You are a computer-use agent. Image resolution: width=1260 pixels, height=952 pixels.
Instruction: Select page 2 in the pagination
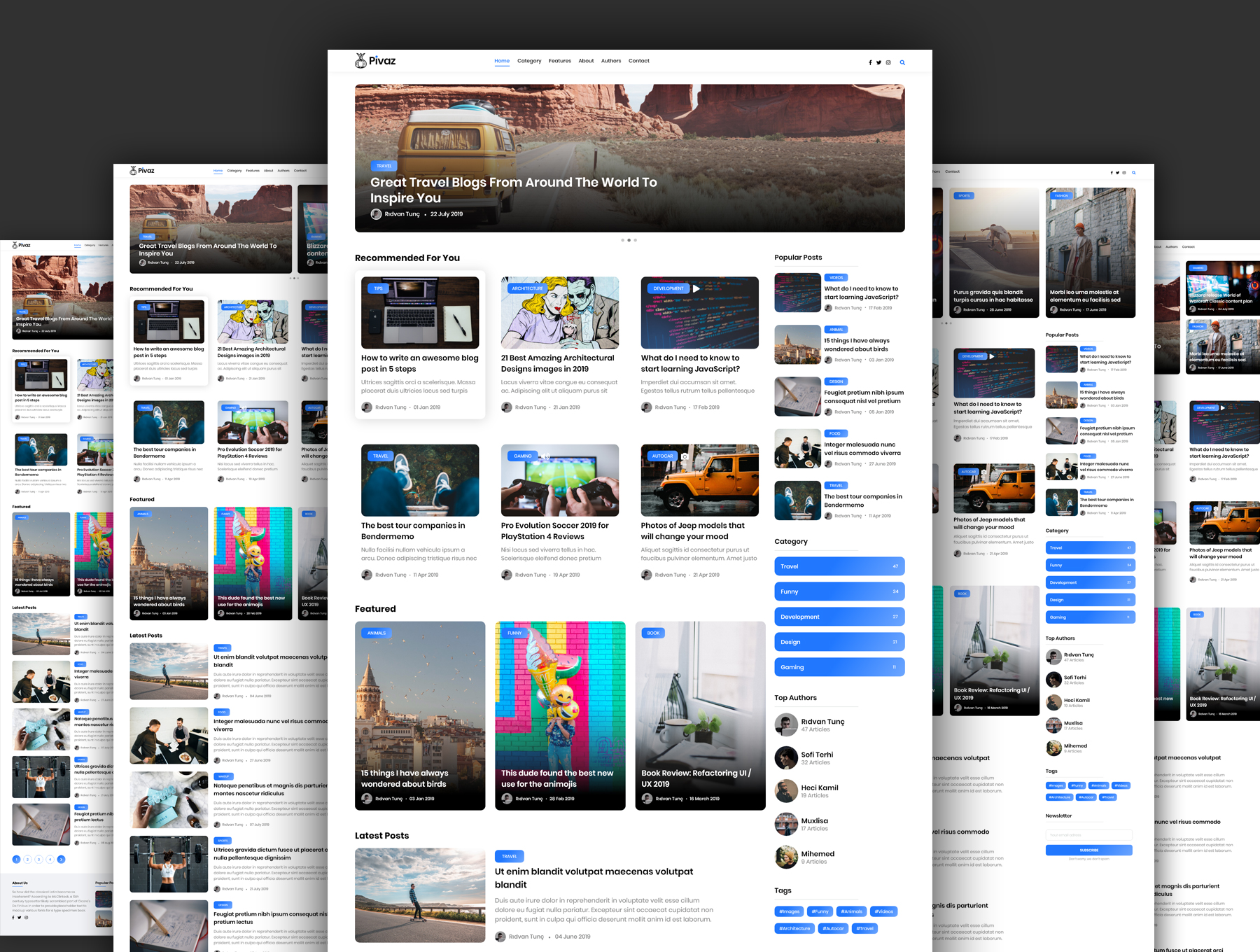28,859
